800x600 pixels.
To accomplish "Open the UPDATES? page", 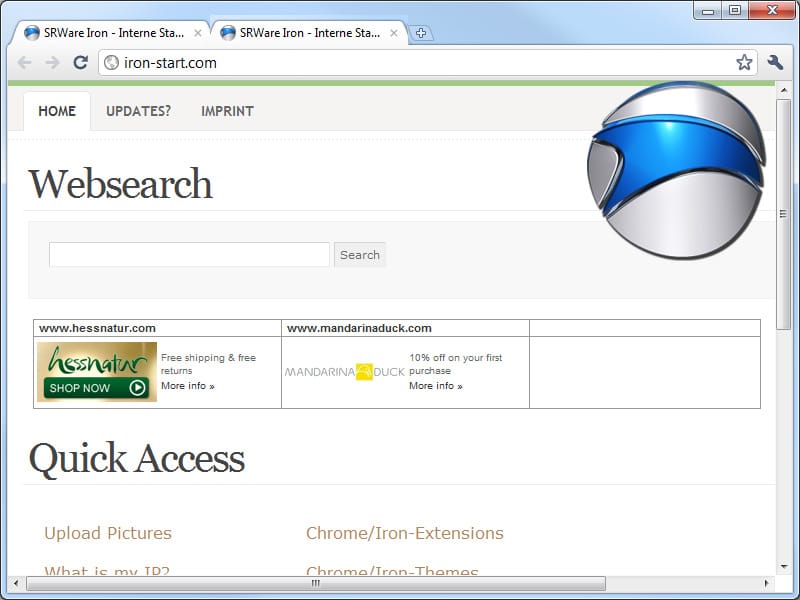I will click(x=137, y=111).
